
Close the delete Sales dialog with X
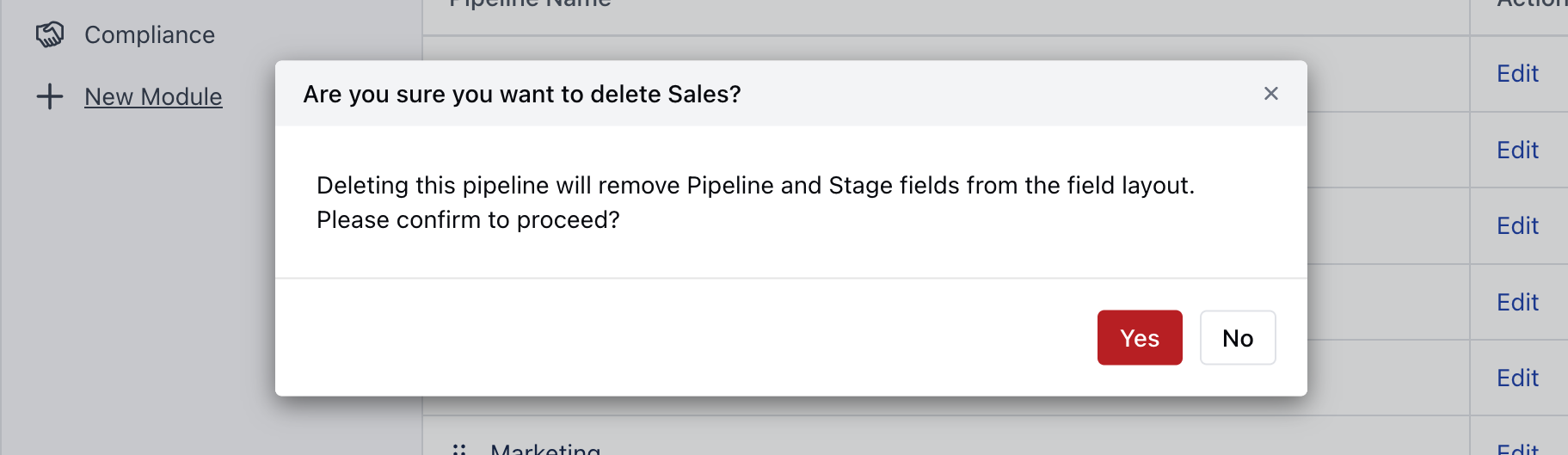[1270, 94]
